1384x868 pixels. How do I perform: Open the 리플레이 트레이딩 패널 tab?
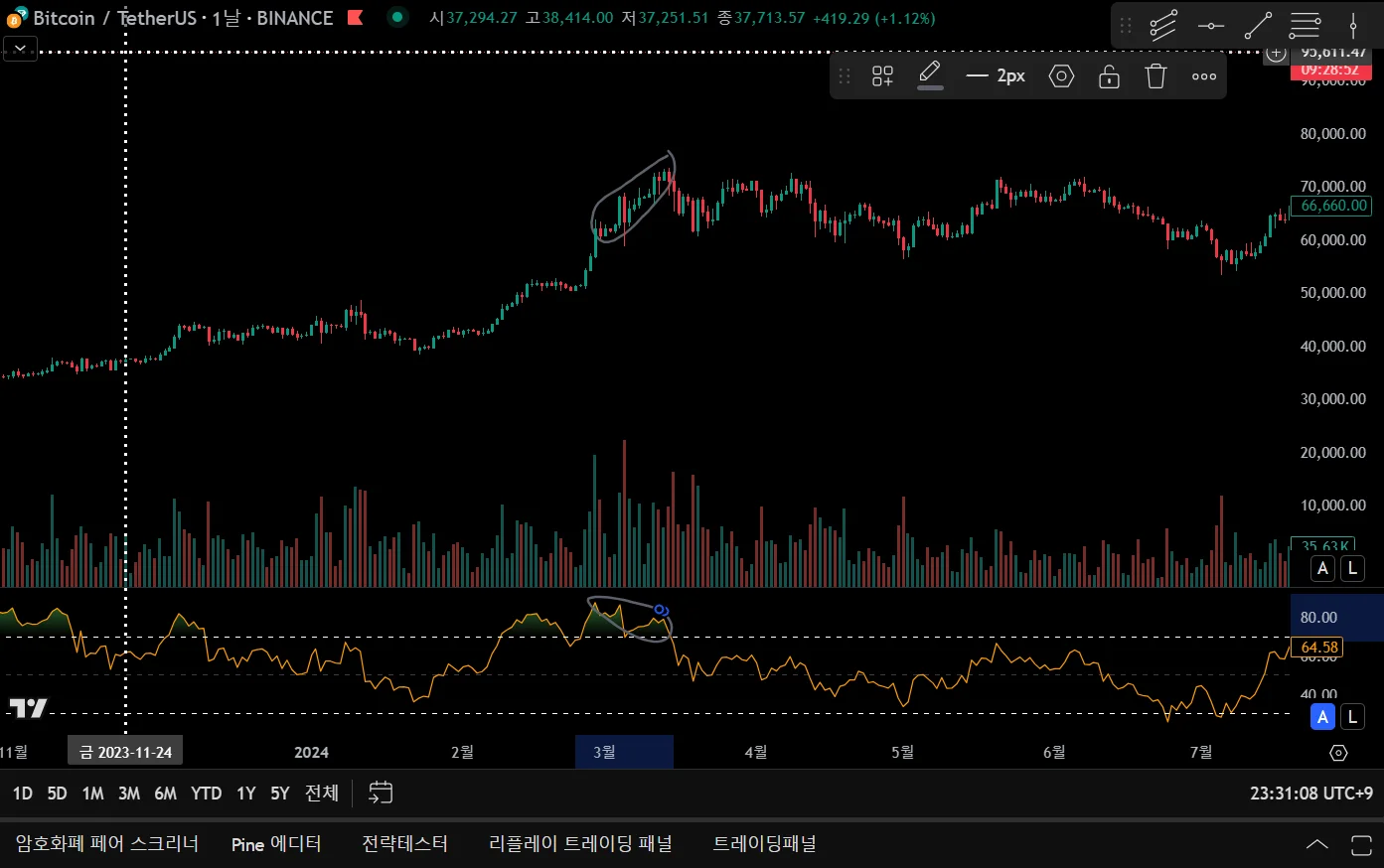(580, 844)
